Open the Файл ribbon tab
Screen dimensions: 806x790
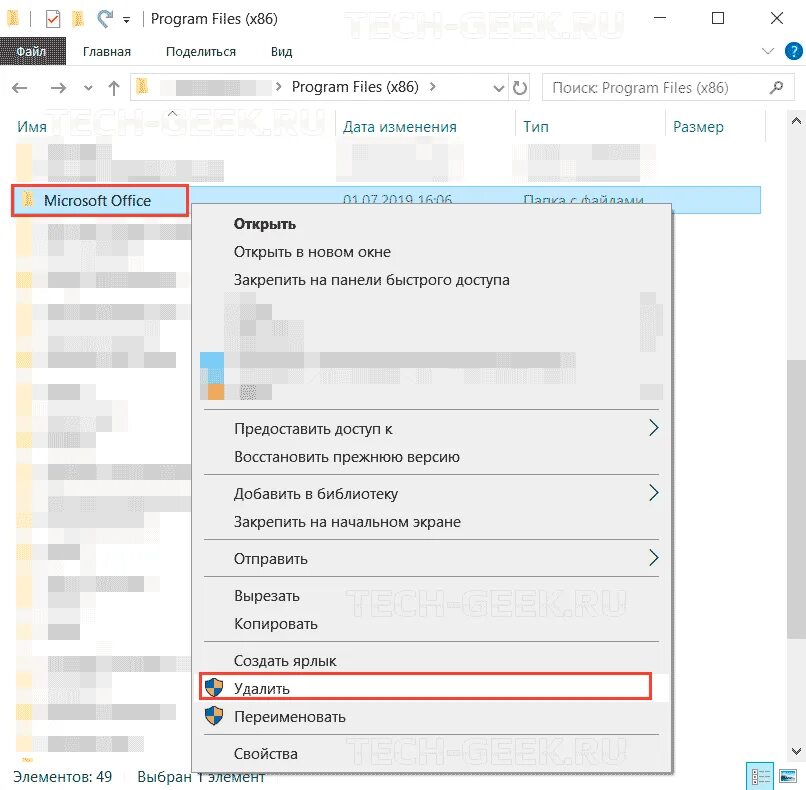tap(32, 51)
